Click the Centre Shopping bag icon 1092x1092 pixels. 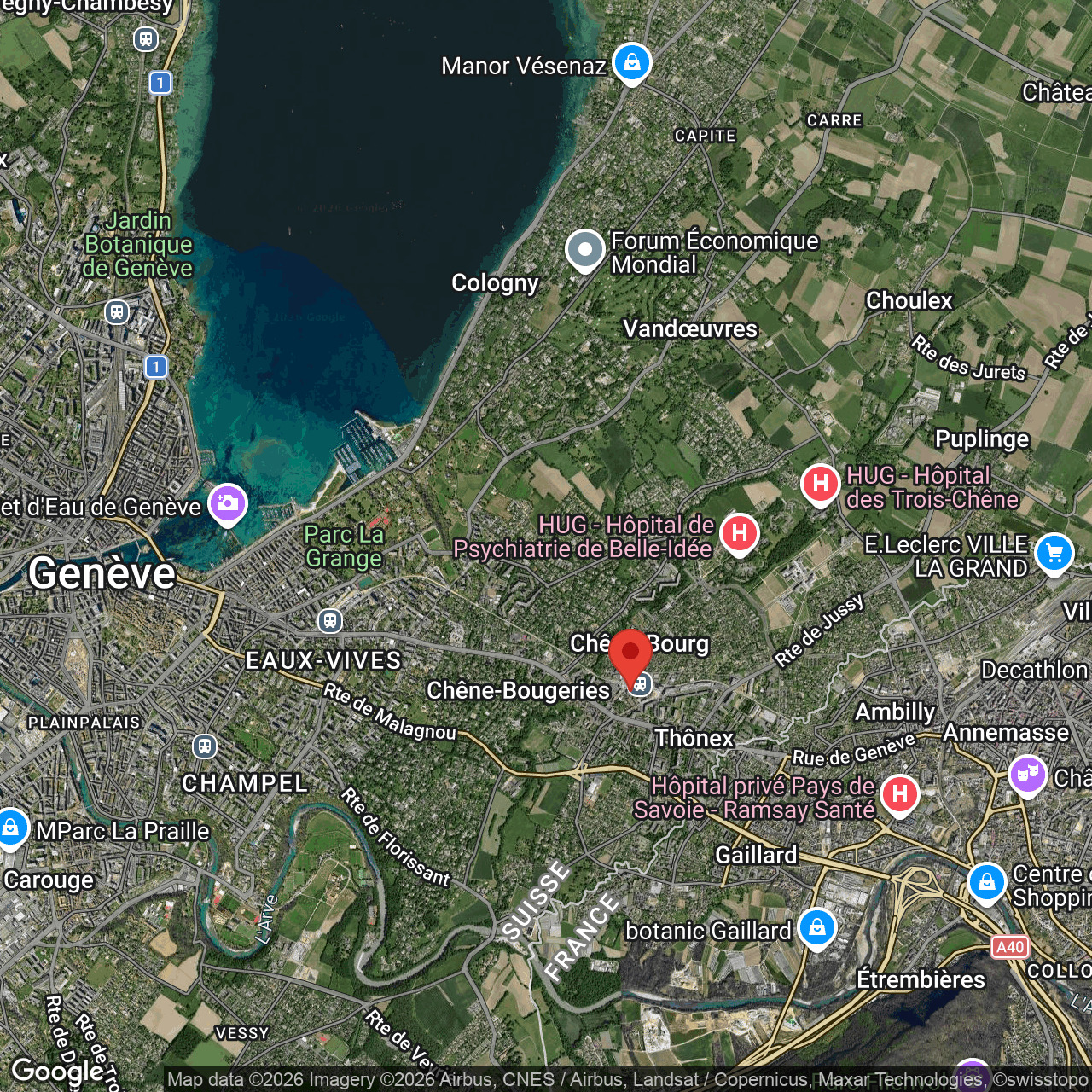(987, 883)
